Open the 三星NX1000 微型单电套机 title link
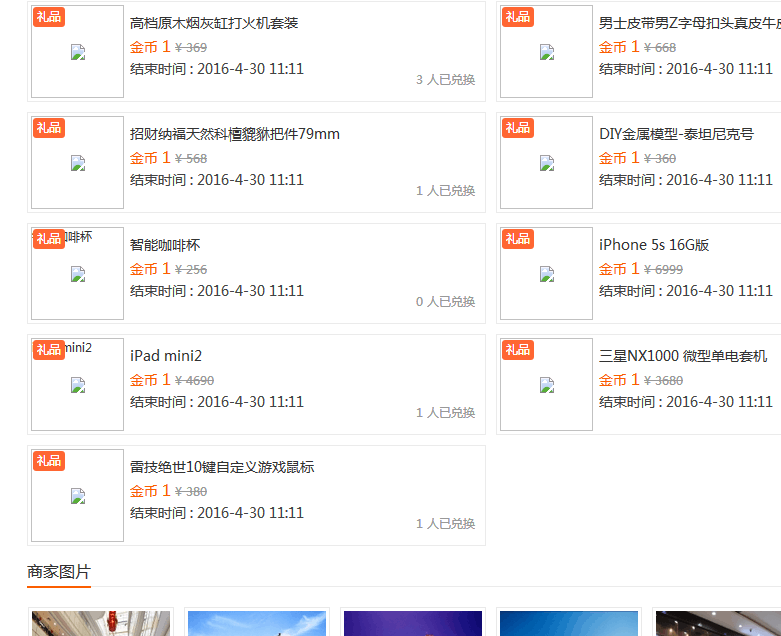 tap(683, 356)
